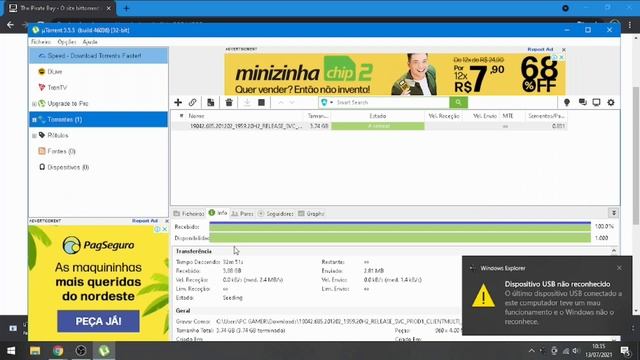Open uTorrent preferences gear icon
Viewport: 640px width, 360px height.
[x=611, y=102]
